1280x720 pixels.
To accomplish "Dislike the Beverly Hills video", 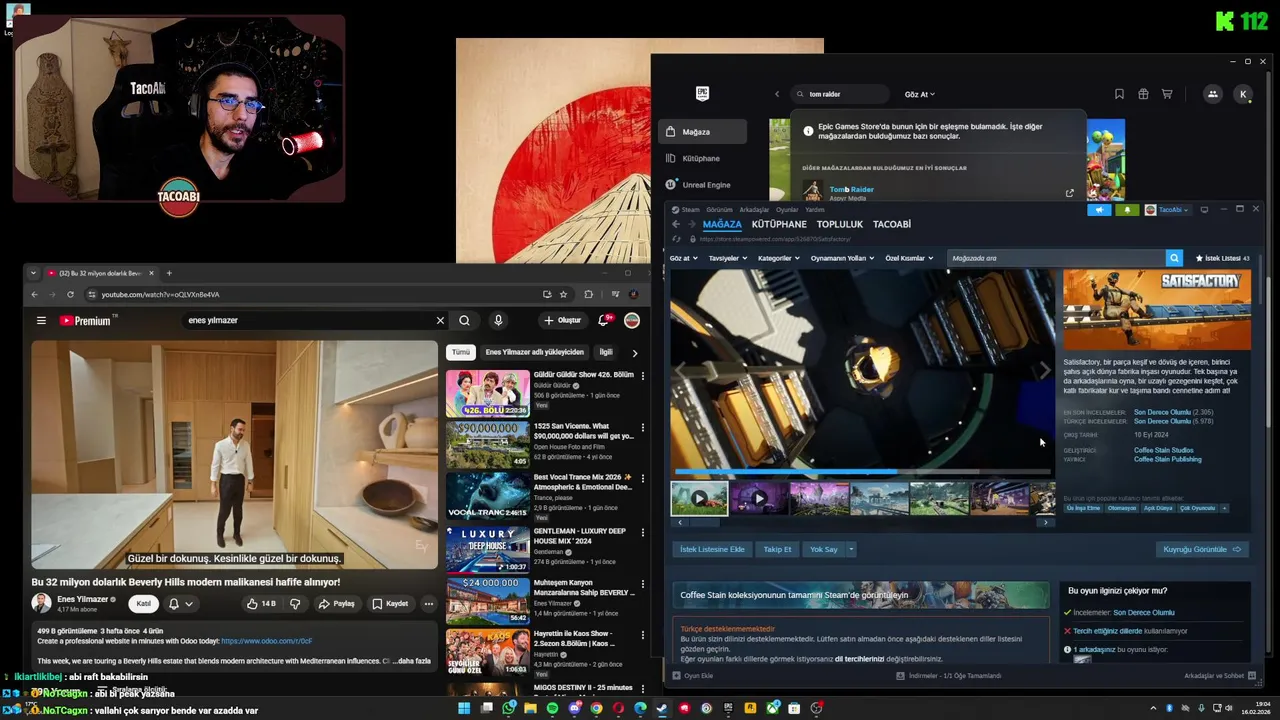I will [295, 604].
